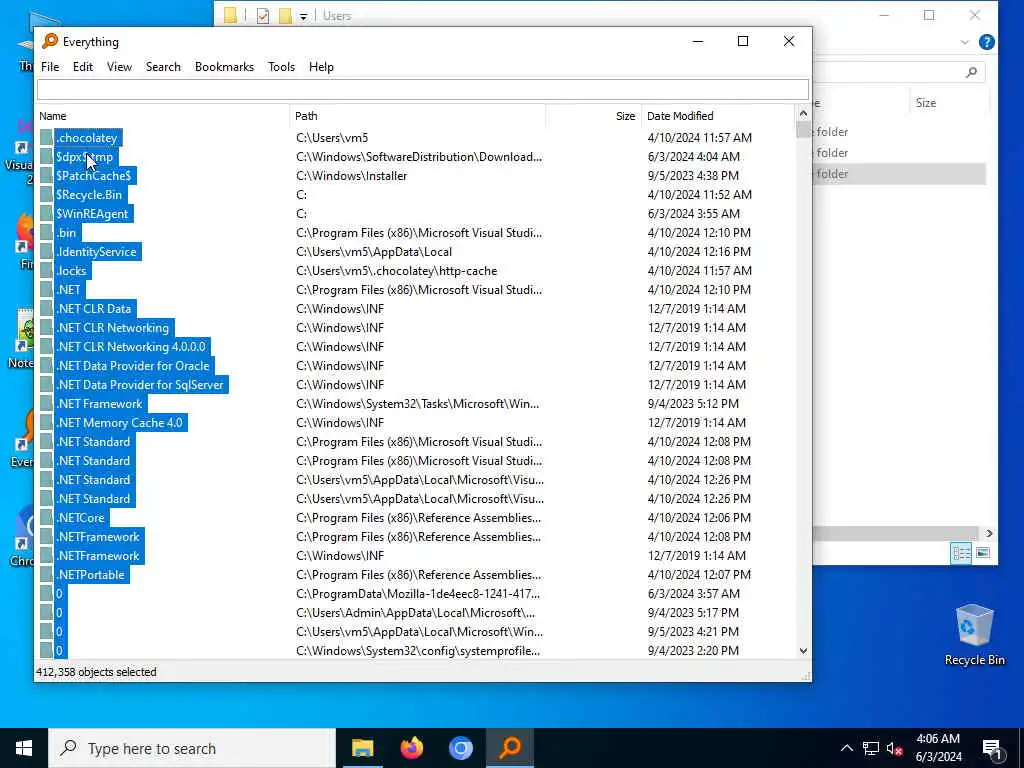Sort results by the Name column header

click(162, 116)
